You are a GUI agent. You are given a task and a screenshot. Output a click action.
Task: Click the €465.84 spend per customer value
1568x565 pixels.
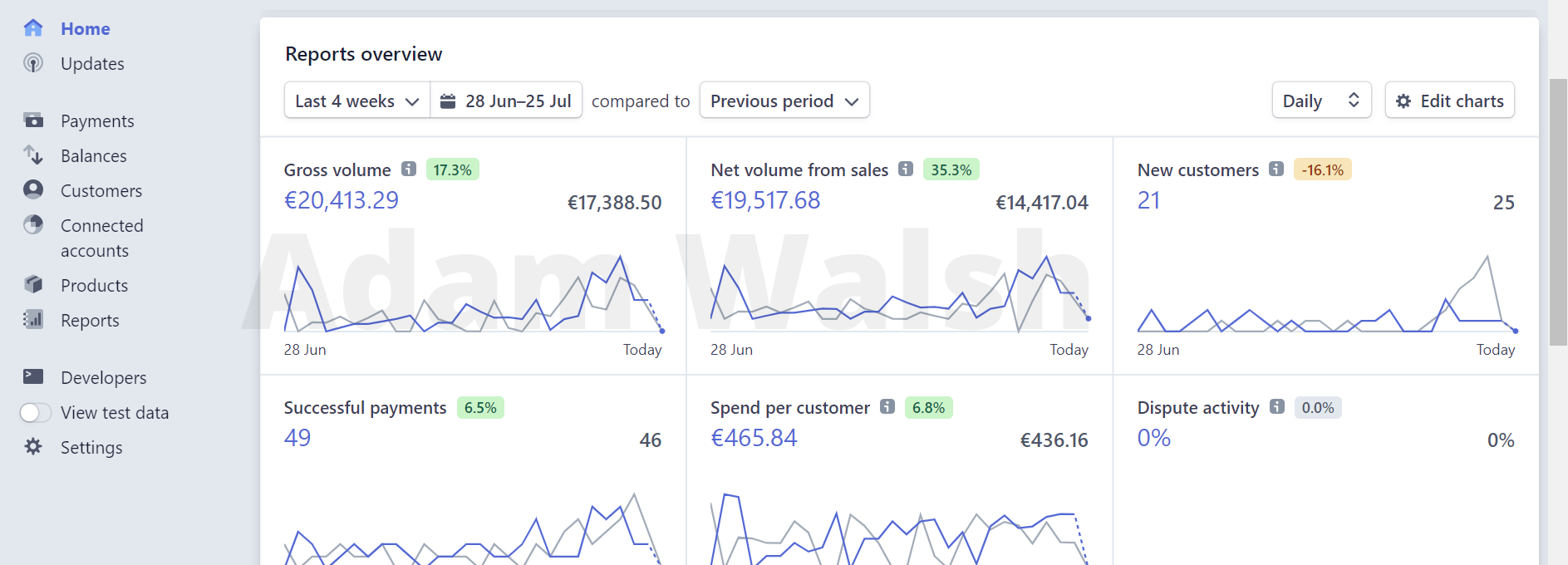click(x=754, y=438)
